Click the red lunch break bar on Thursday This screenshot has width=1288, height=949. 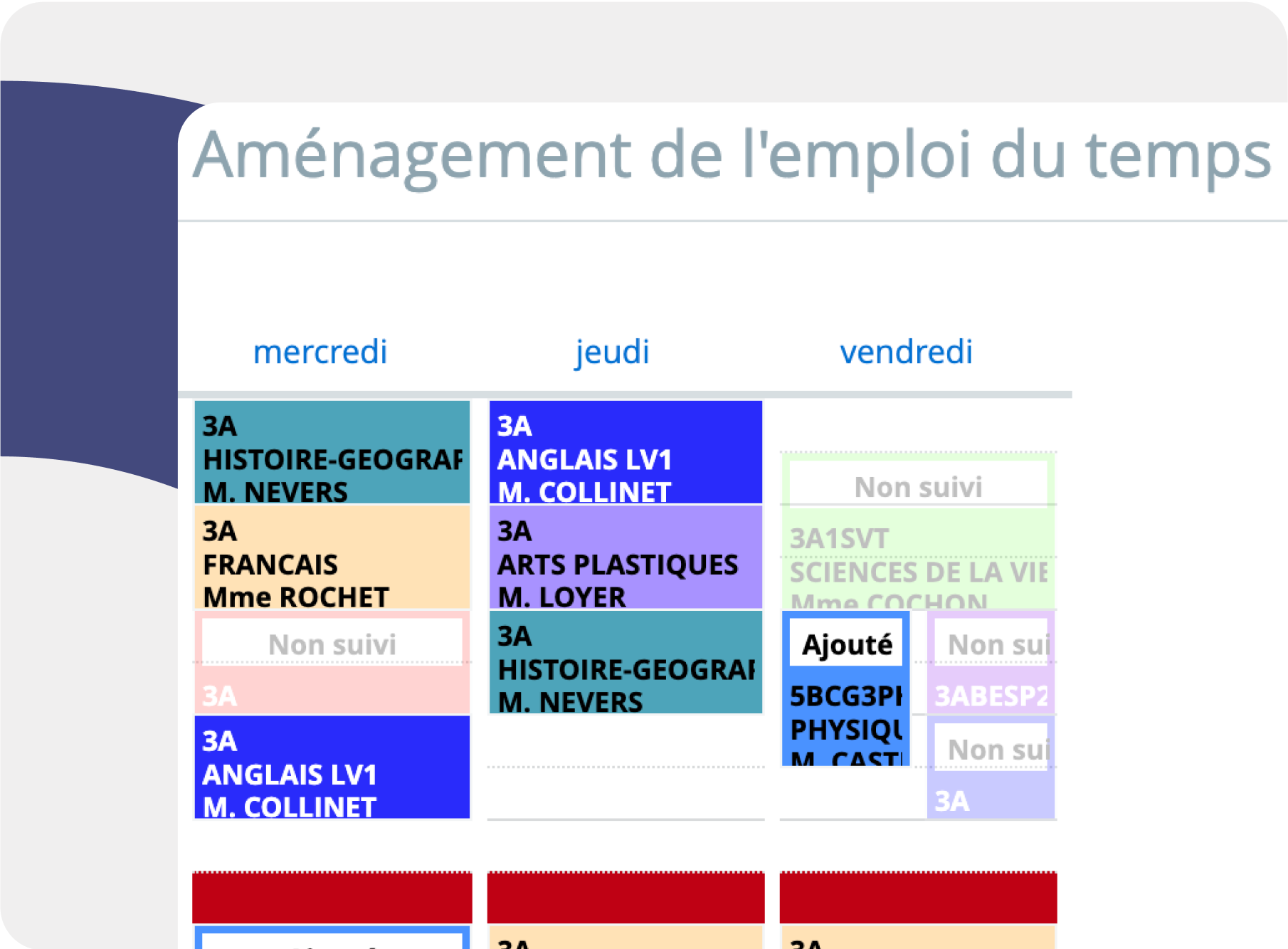(x=625, y=897)
